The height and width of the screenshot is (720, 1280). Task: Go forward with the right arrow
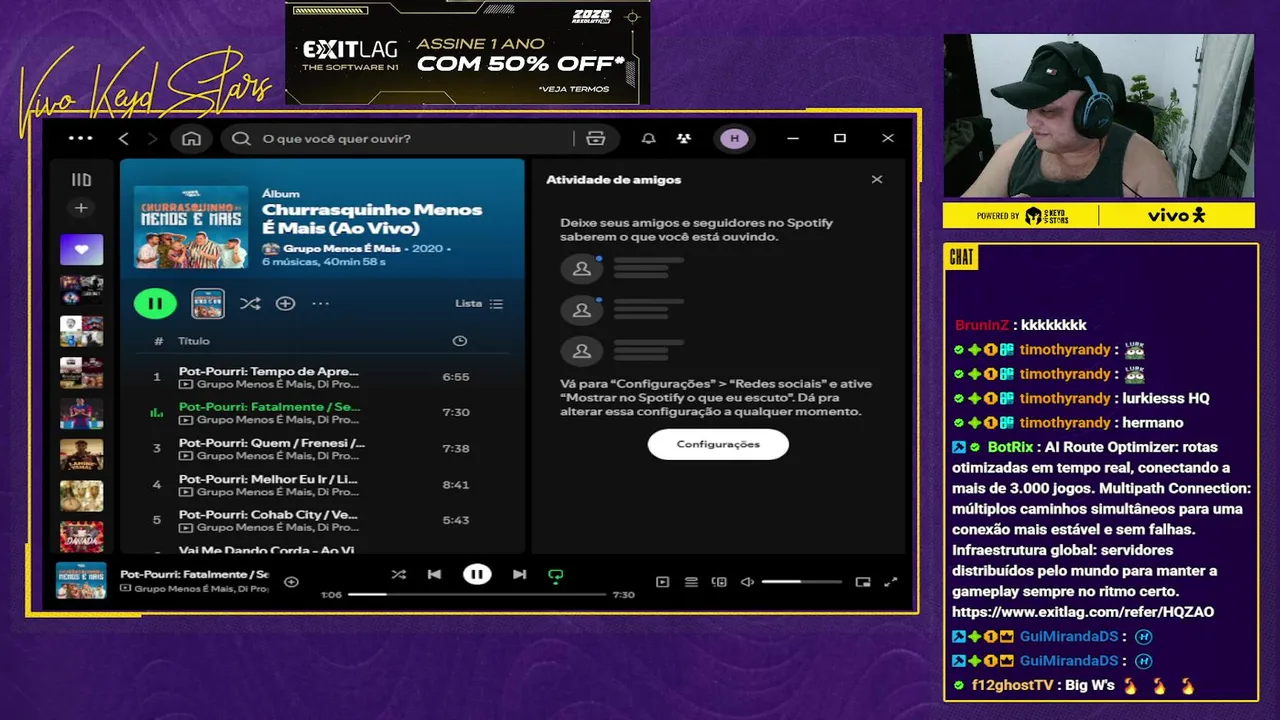152,138
